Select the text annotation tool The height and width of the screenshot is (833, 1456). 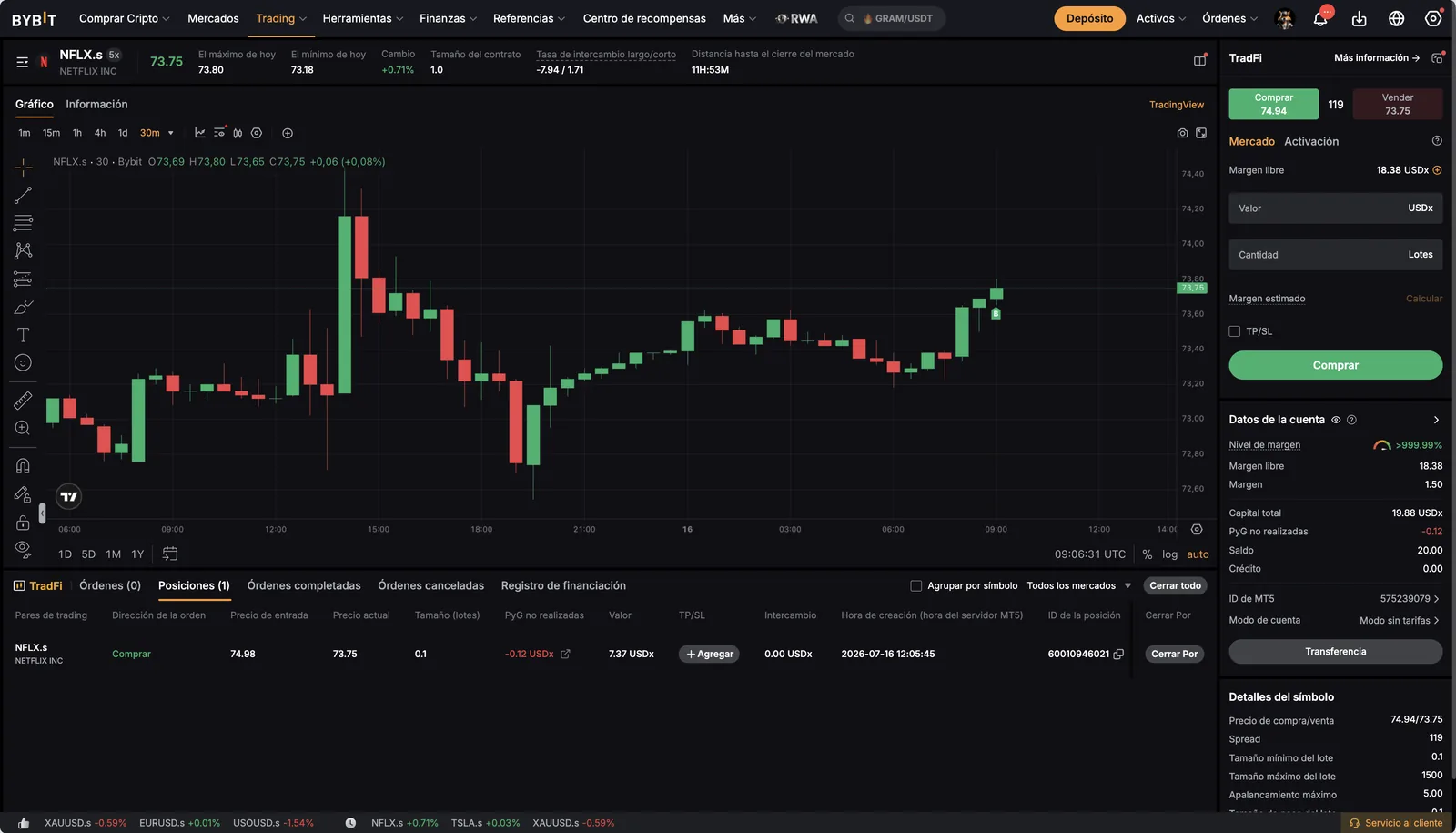click(x=23, y=335)
